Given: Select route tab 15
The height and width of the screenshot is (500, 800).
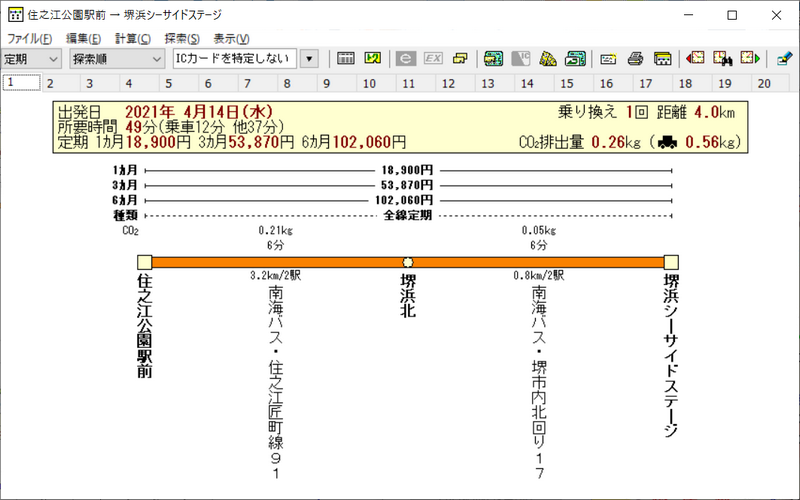Looking at the screenshot, I should coord(574,83).
